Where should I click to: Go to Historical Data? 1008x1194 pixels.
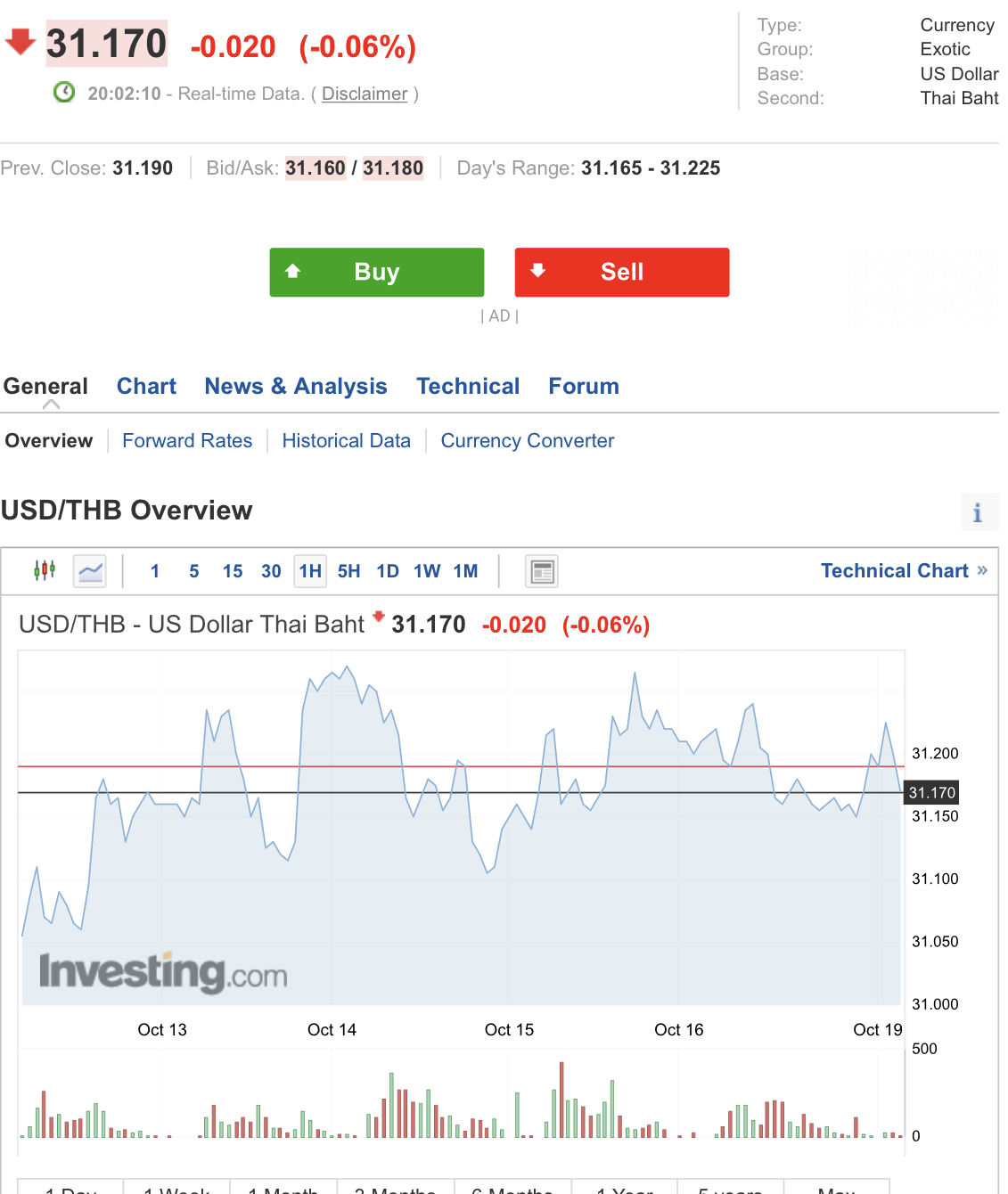(x=347, y=440)
